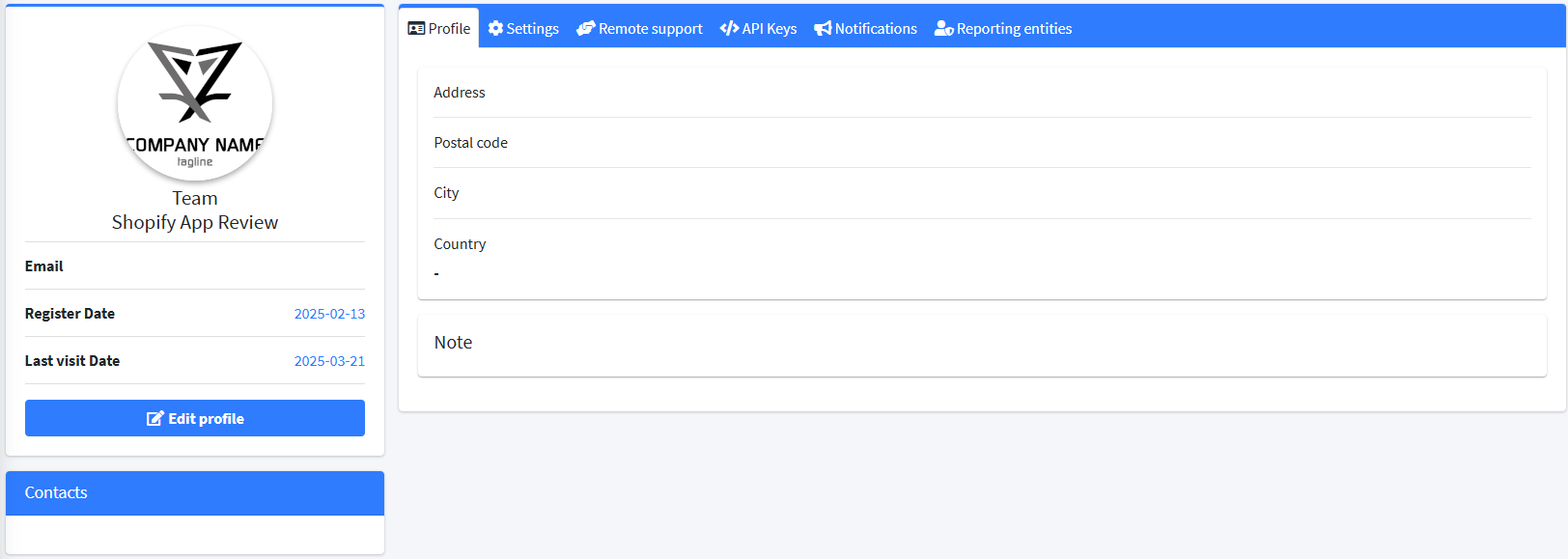1568x559 pixels.
Task: Click the company logo avatar
Action: coord(195,103)
